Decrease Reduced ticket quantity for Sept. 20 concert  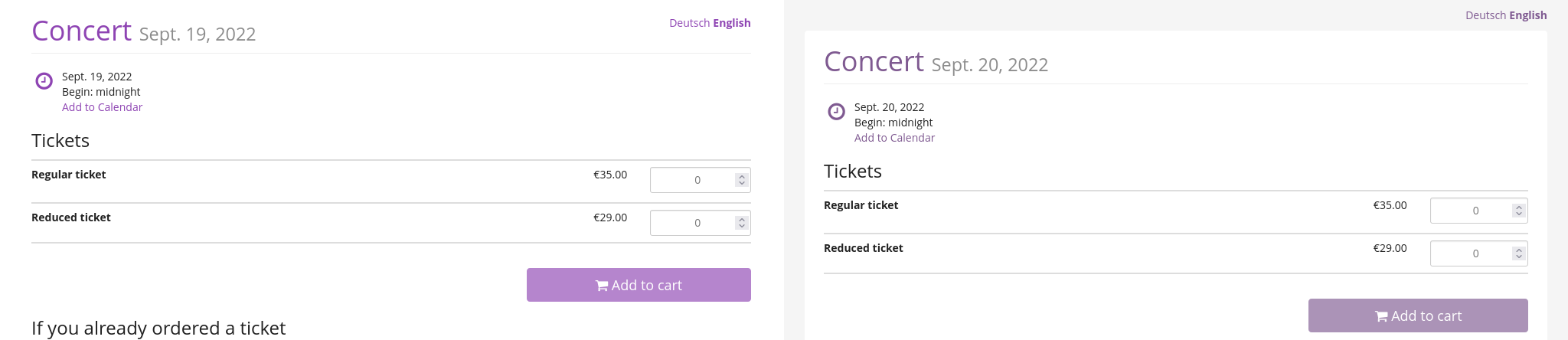[x=1519, y=257]
